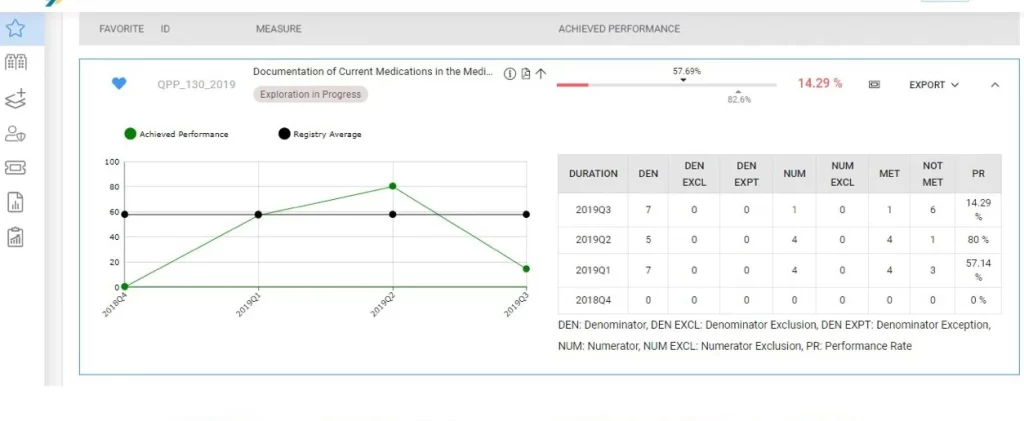Click the QPP_130_2019 measure ID
This screenshot has width=1024, height=421.
tap(196, 85)
